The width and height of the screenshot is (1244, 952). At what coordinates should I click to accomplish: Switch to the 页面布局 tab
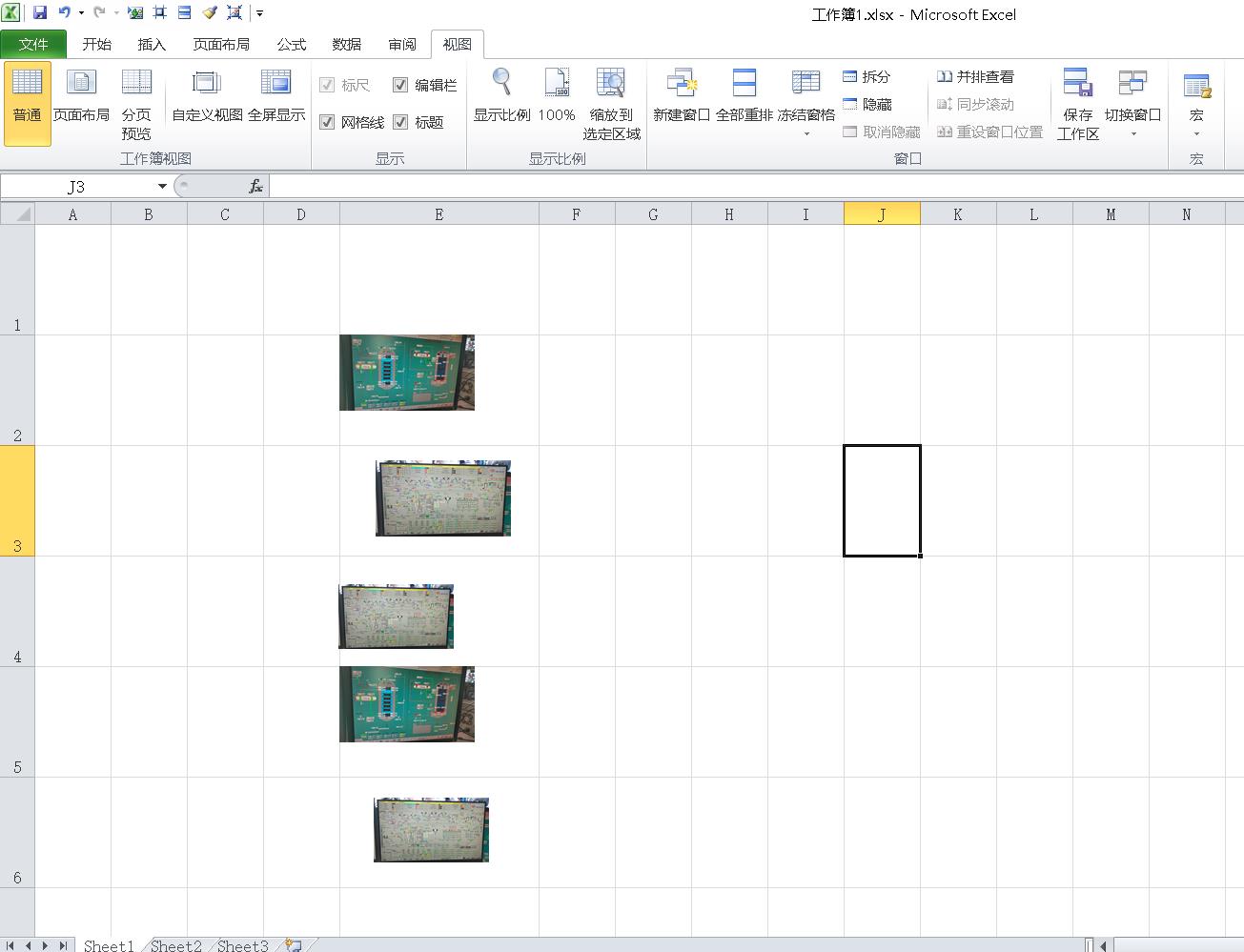[221, 44]
